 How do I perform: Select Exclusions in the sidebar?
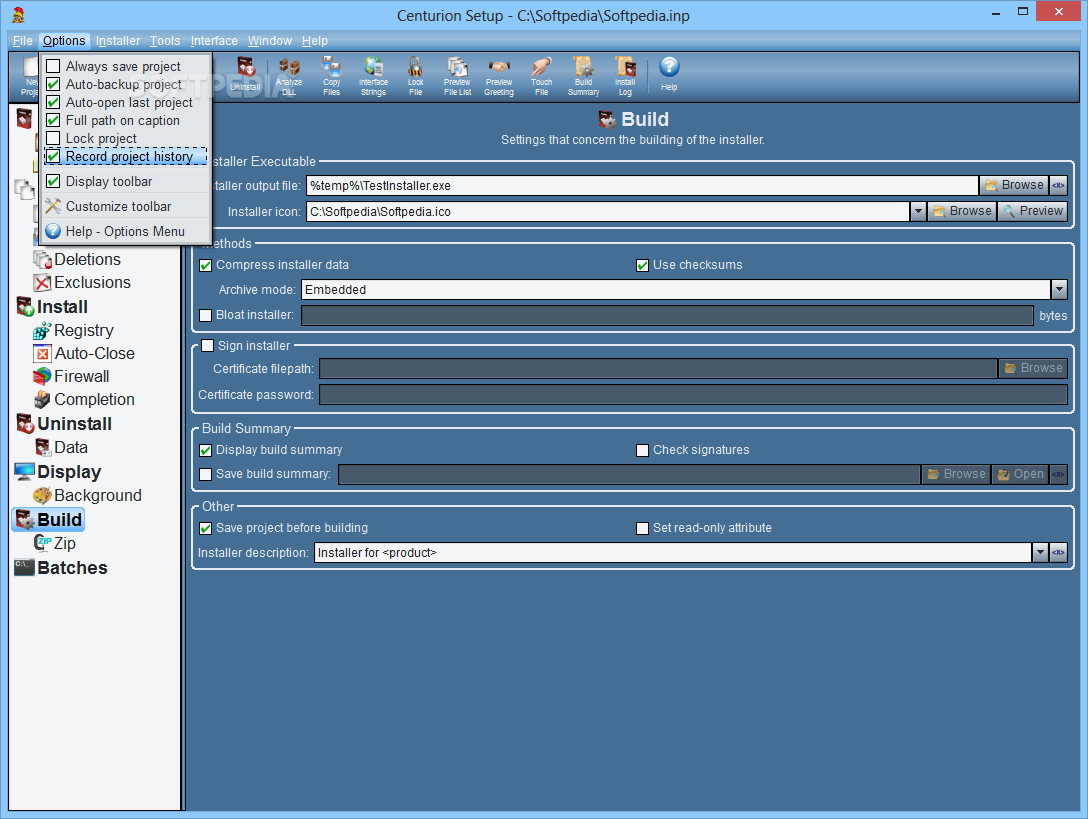82,282
